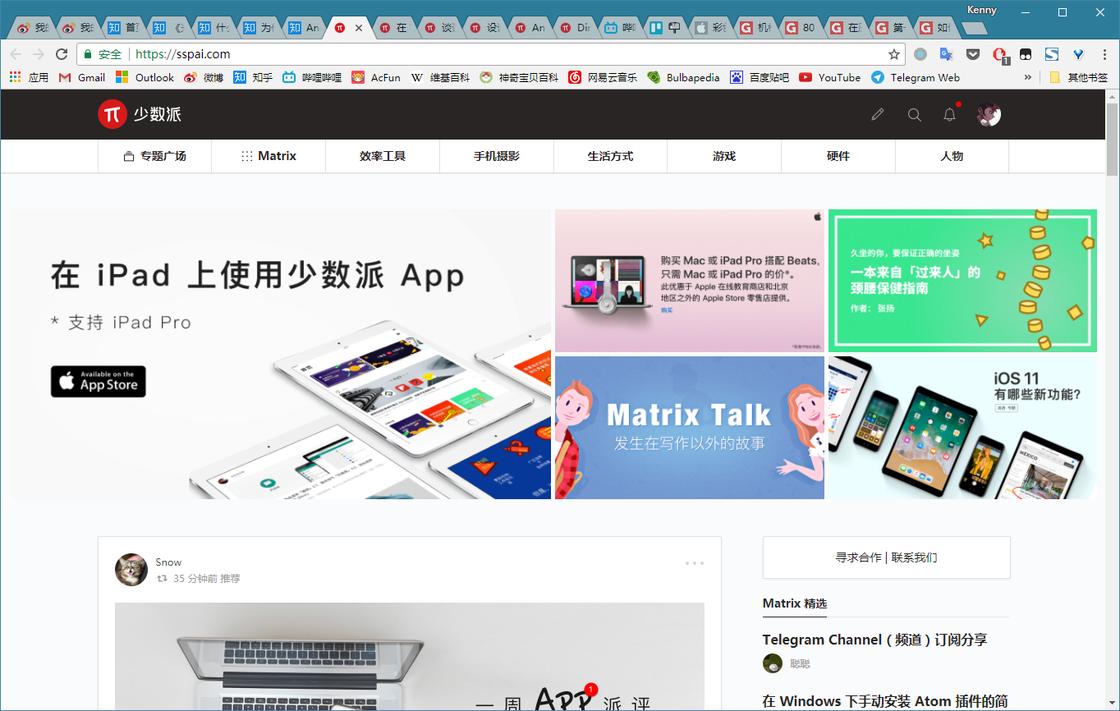The image size is (1120, 711).
Task: Open the 网易云音乐 bookmark
Action: tap(603, 77)
